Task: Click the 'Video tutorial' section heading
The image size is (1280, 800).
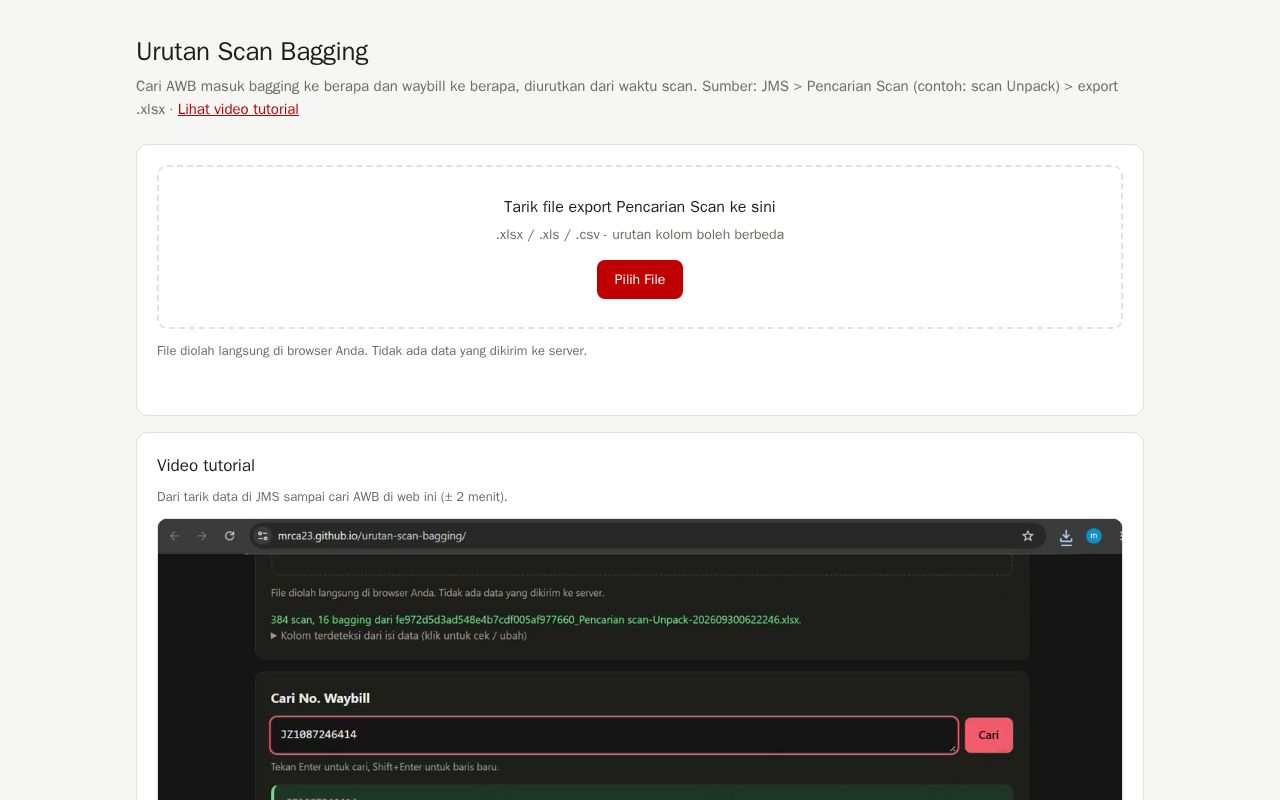Action: coord(206,466)
